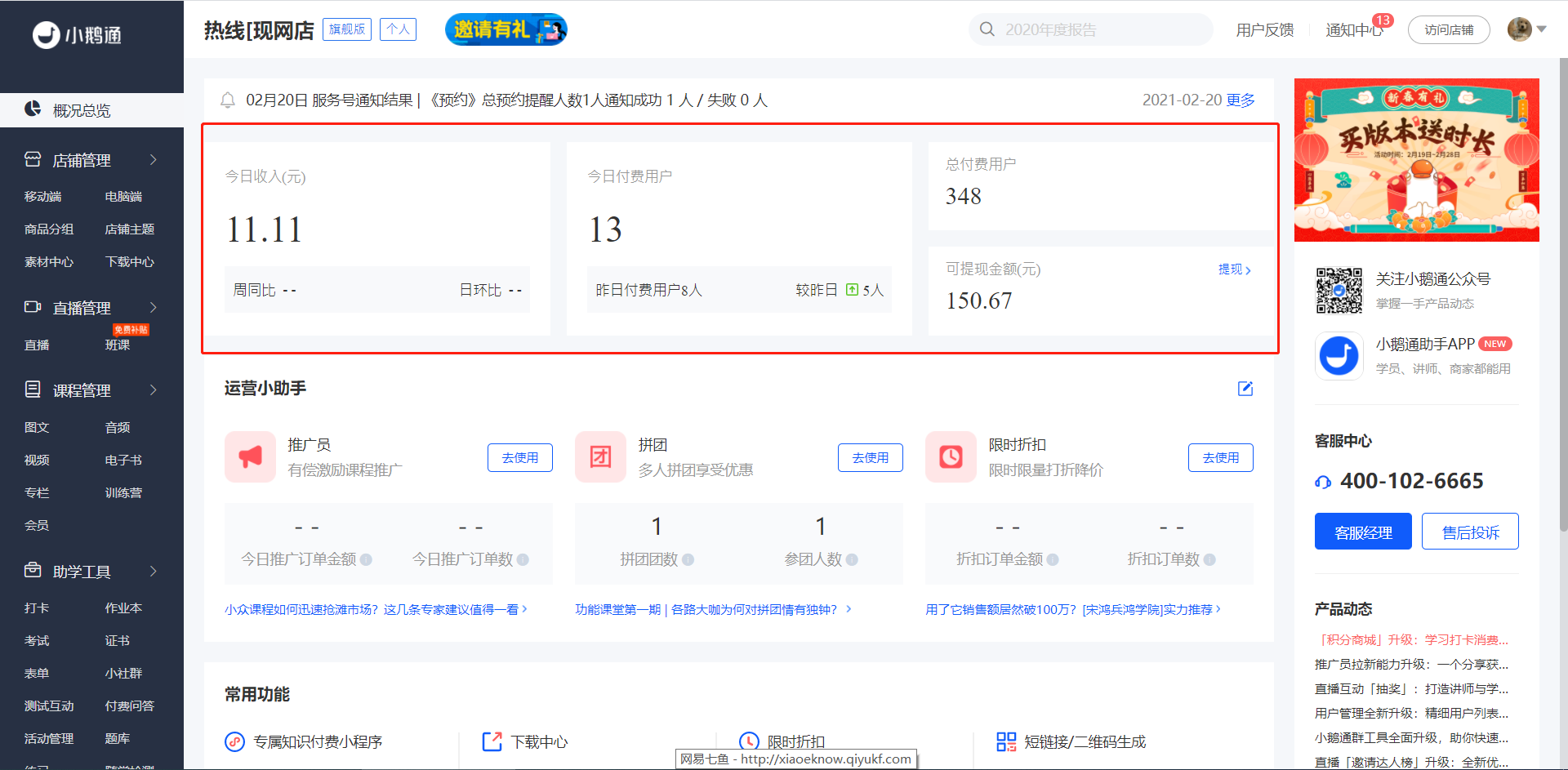
Task: Click the 旗舰版 version tag
Action: coord(347,29)
